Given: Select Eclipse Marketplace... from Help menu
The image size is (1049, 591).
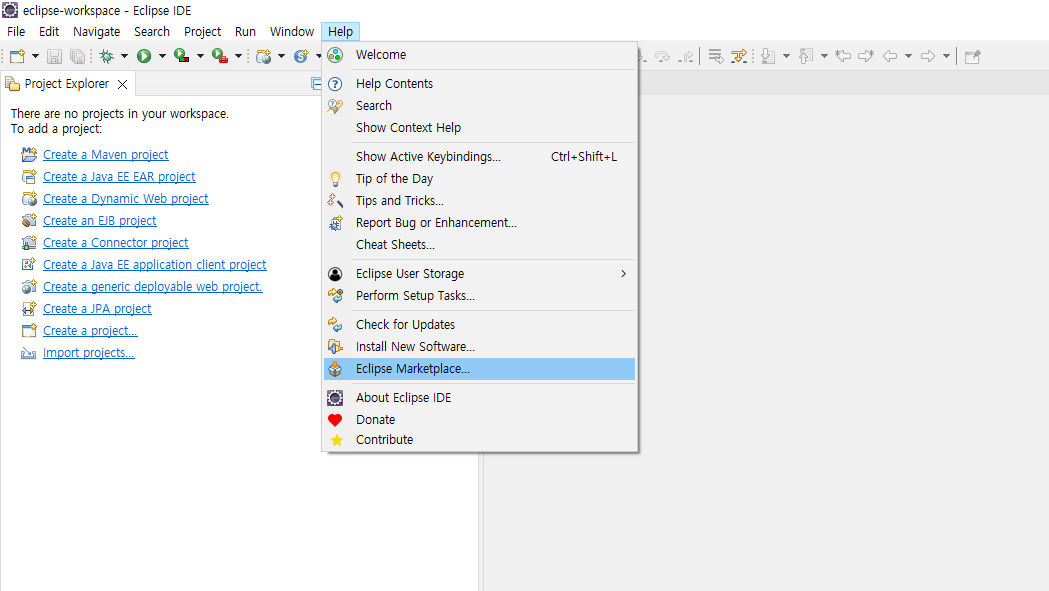Looking at the screenshot, I should pyautogui.click(x=480, y=369).
